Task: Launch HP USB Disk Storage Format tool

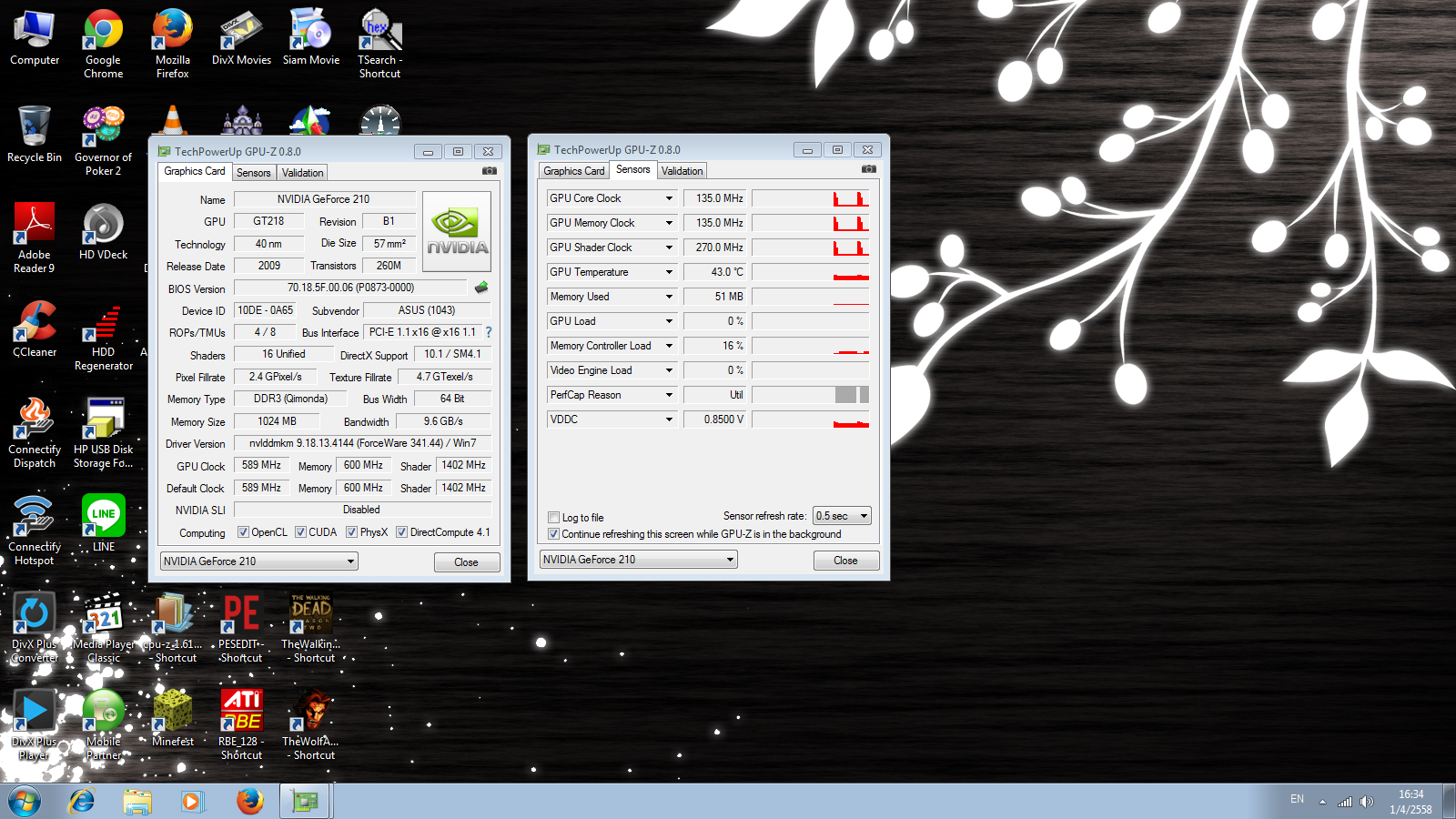Action: [x=104, y=433]
